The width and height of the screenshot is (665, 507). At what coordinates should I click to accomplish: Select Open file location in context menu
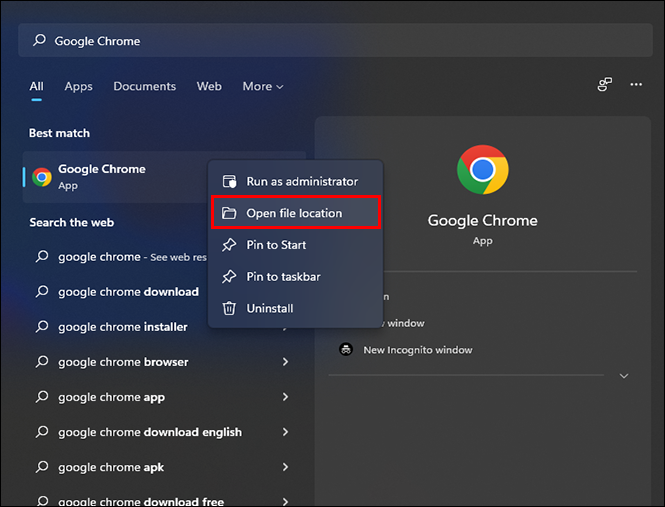(294, 213)
